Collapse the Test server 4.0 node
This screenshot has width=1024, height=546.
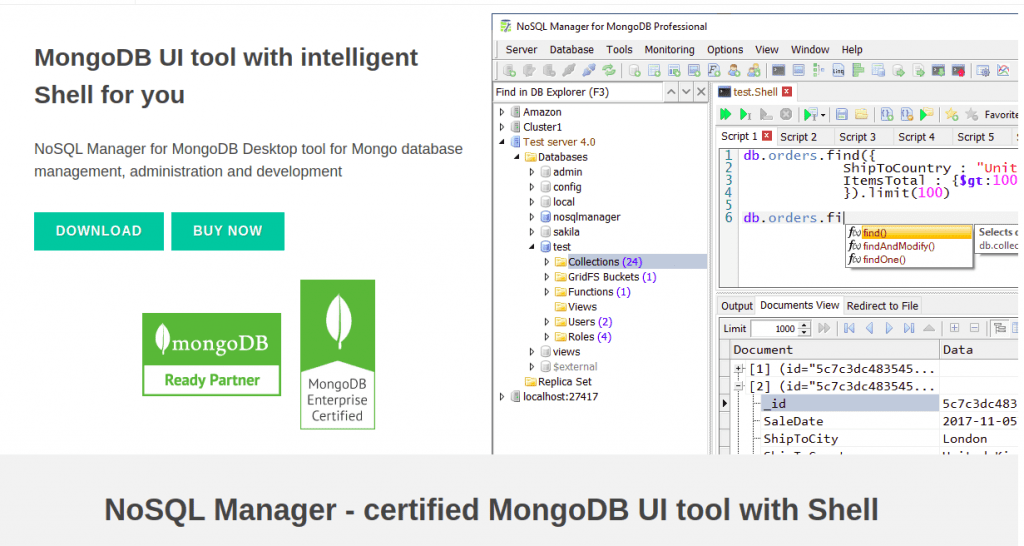pyautogui.click(x=502, y=142)
